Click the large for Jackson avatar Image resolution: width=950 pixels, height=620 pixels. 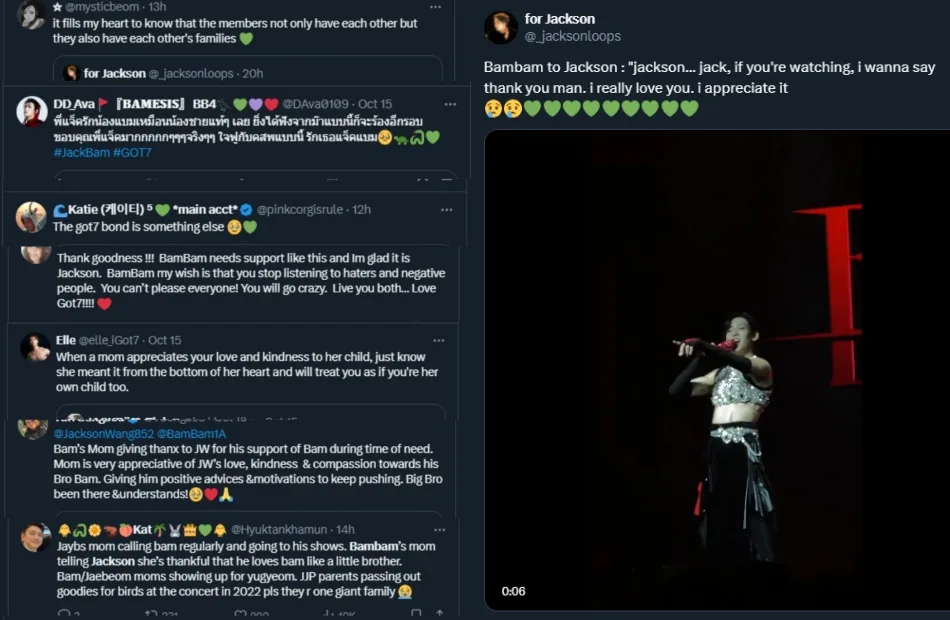(x=501, y=28)
